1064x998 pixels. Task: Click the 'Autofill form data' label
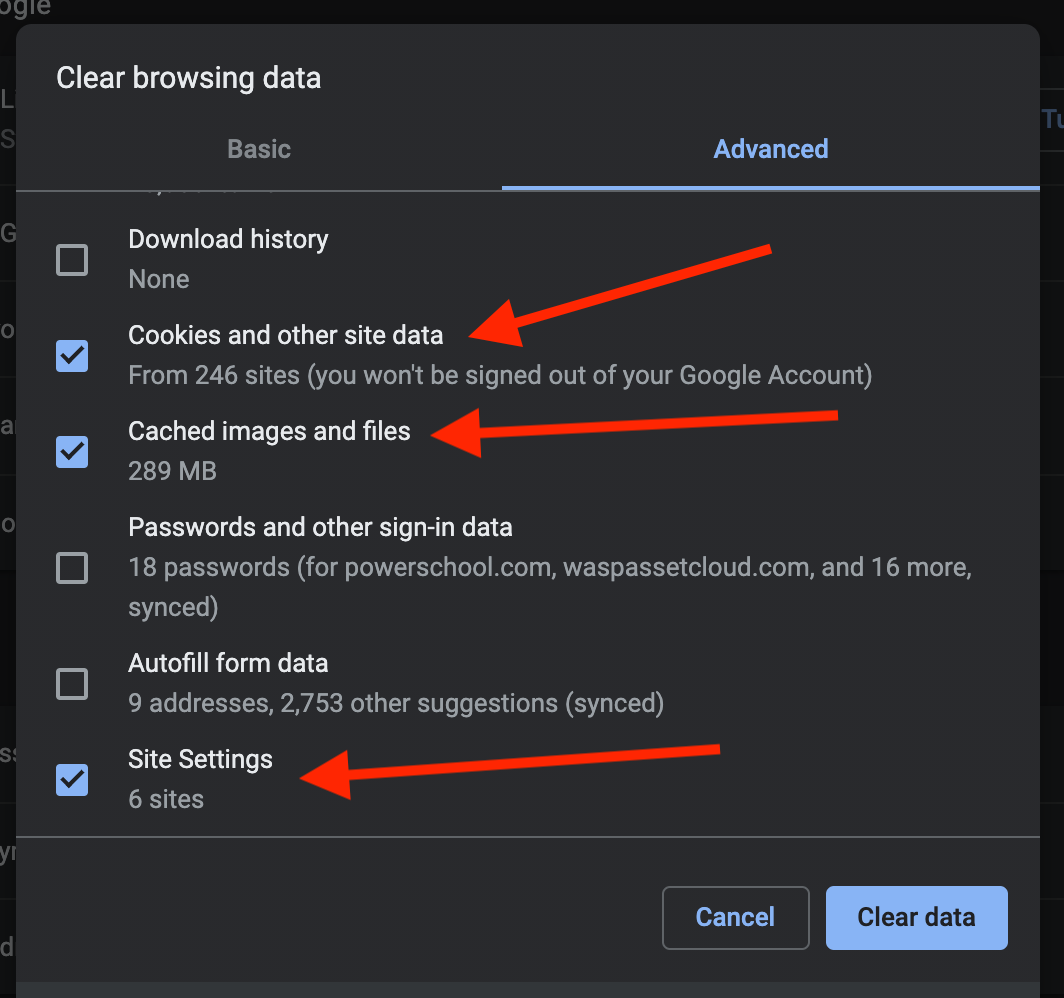pyautogui.click(x=228, y=663)
